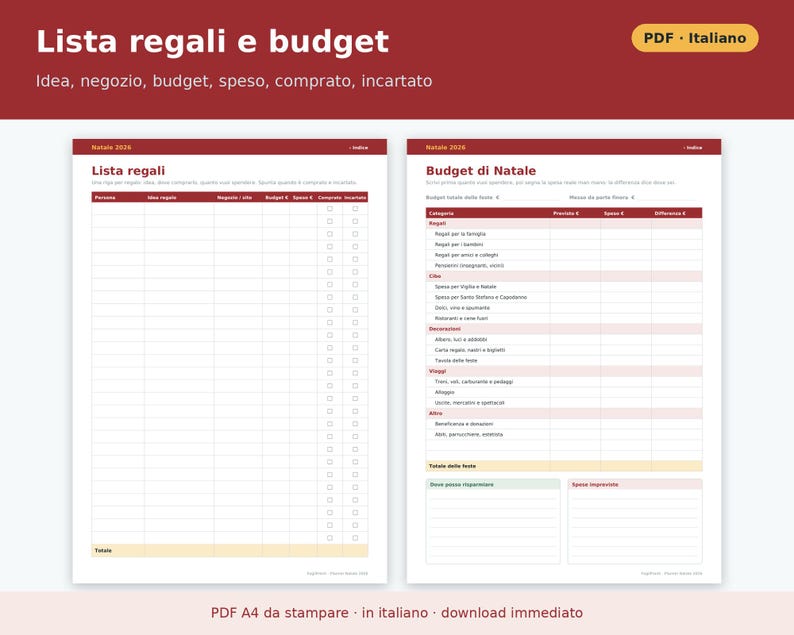Select the 'Ristoranti e cene fuori' row

pos(564,319)
